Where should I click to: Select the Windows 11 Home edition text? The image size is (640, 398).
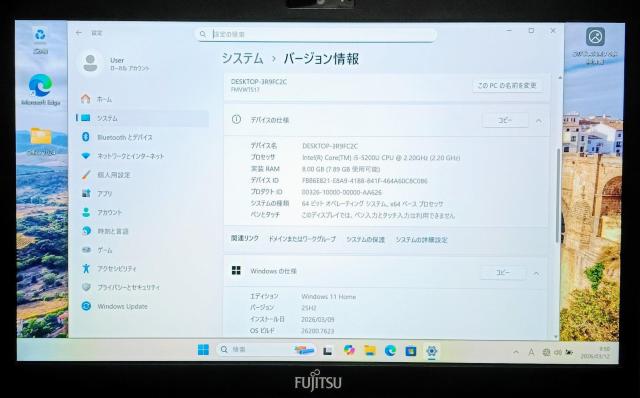(x=329, y=297)
